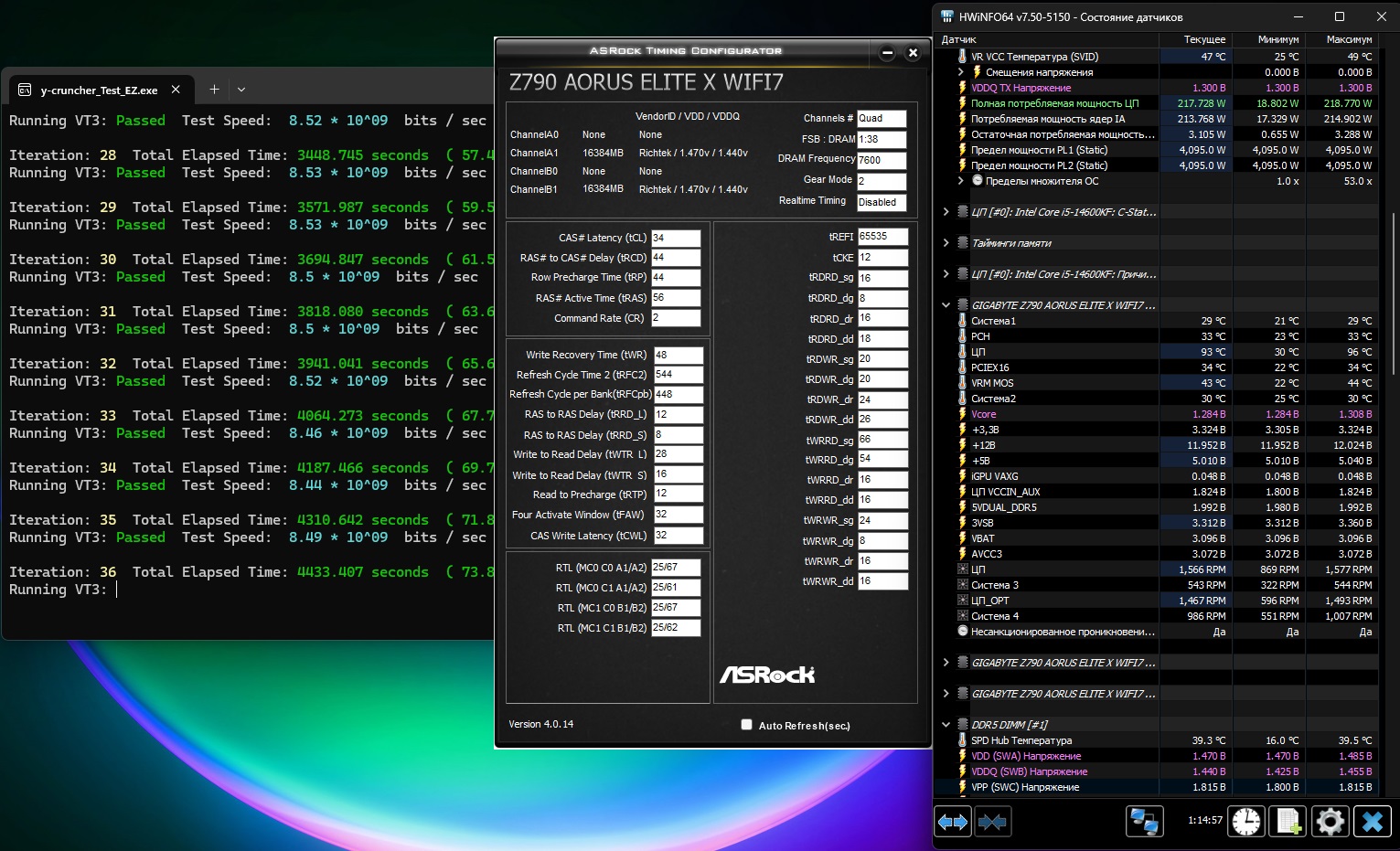The height and width of the screenshot is (851, 1400).
Task: Open the terminal new-tab dropdown chevron
Action: (241, 90)
